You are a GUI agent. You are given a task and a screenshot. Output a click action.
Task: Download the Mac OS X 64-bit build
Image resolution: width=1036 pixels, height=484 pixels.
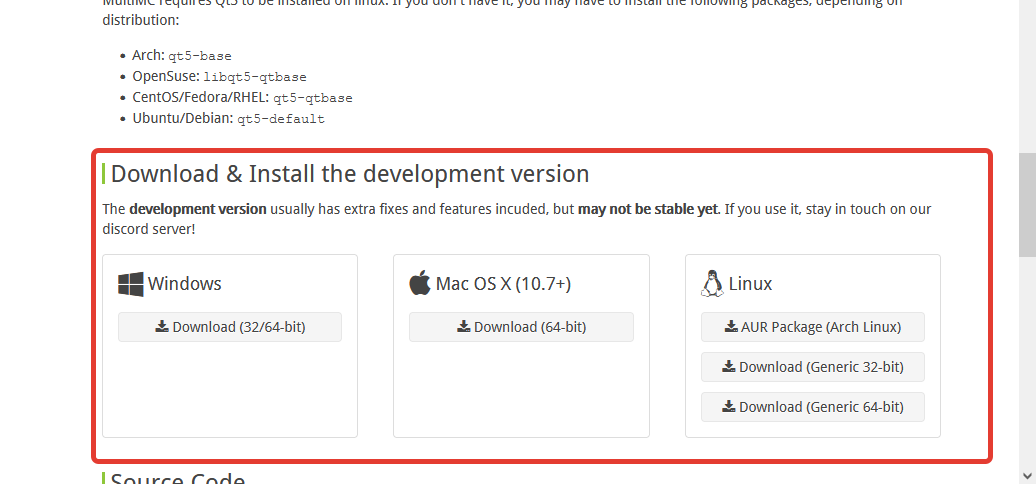(521, 327)
